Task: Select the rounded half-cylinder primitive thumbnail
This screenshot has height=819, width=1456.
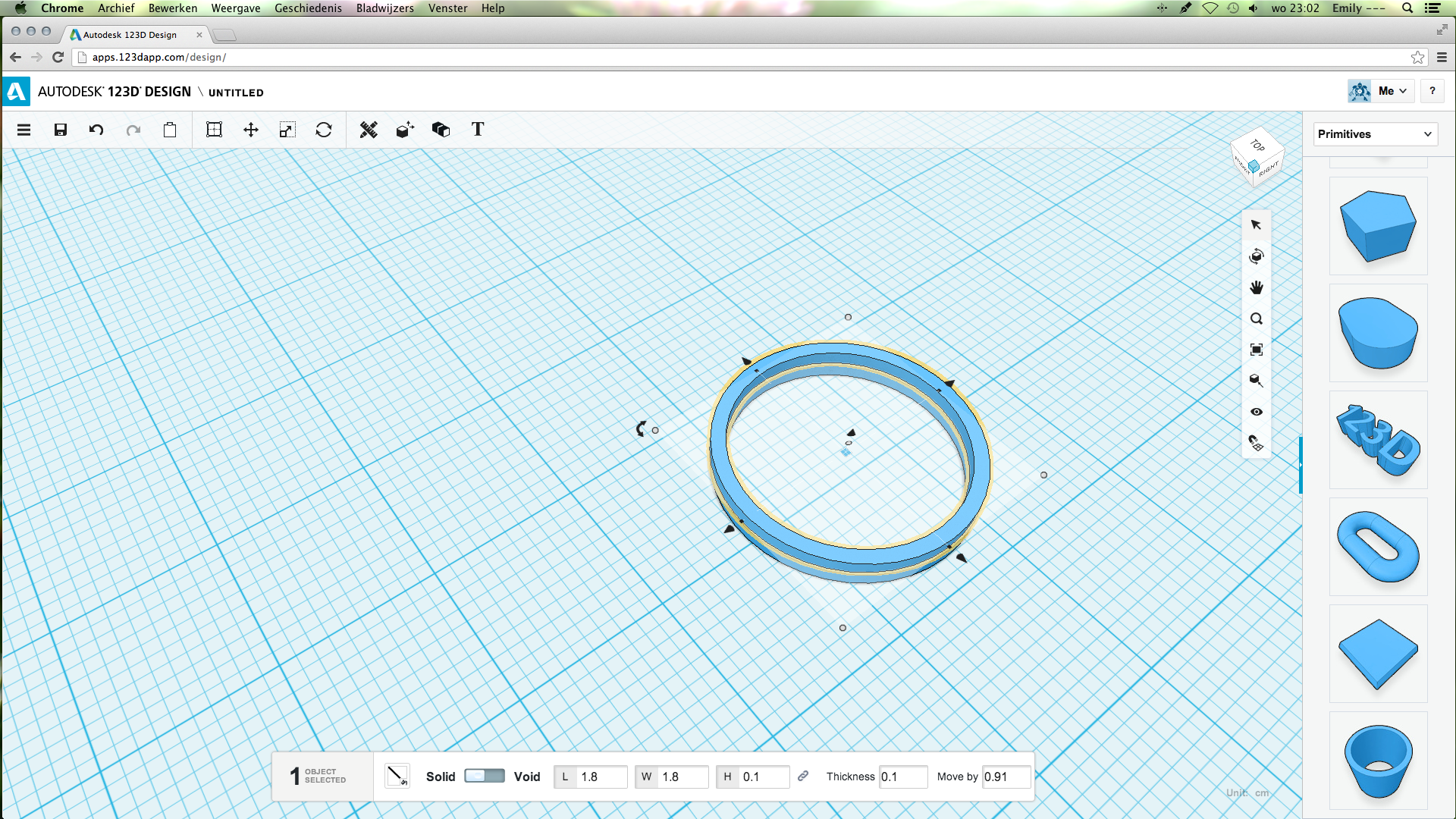Action: pyautogui.click(x=1378, y=333)
